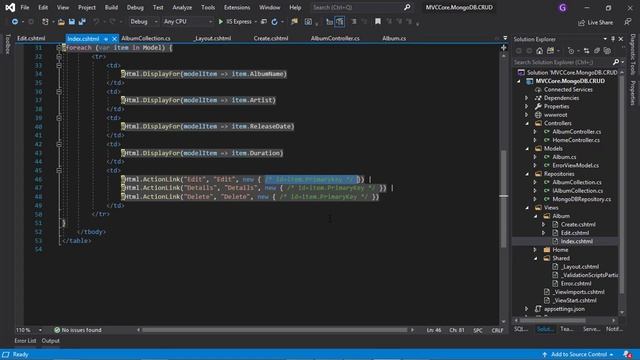Click the browser refresh icon in the toolbar
Image resolution: width=640 pixels, height=360 pixels.
(x=274, y=22)
